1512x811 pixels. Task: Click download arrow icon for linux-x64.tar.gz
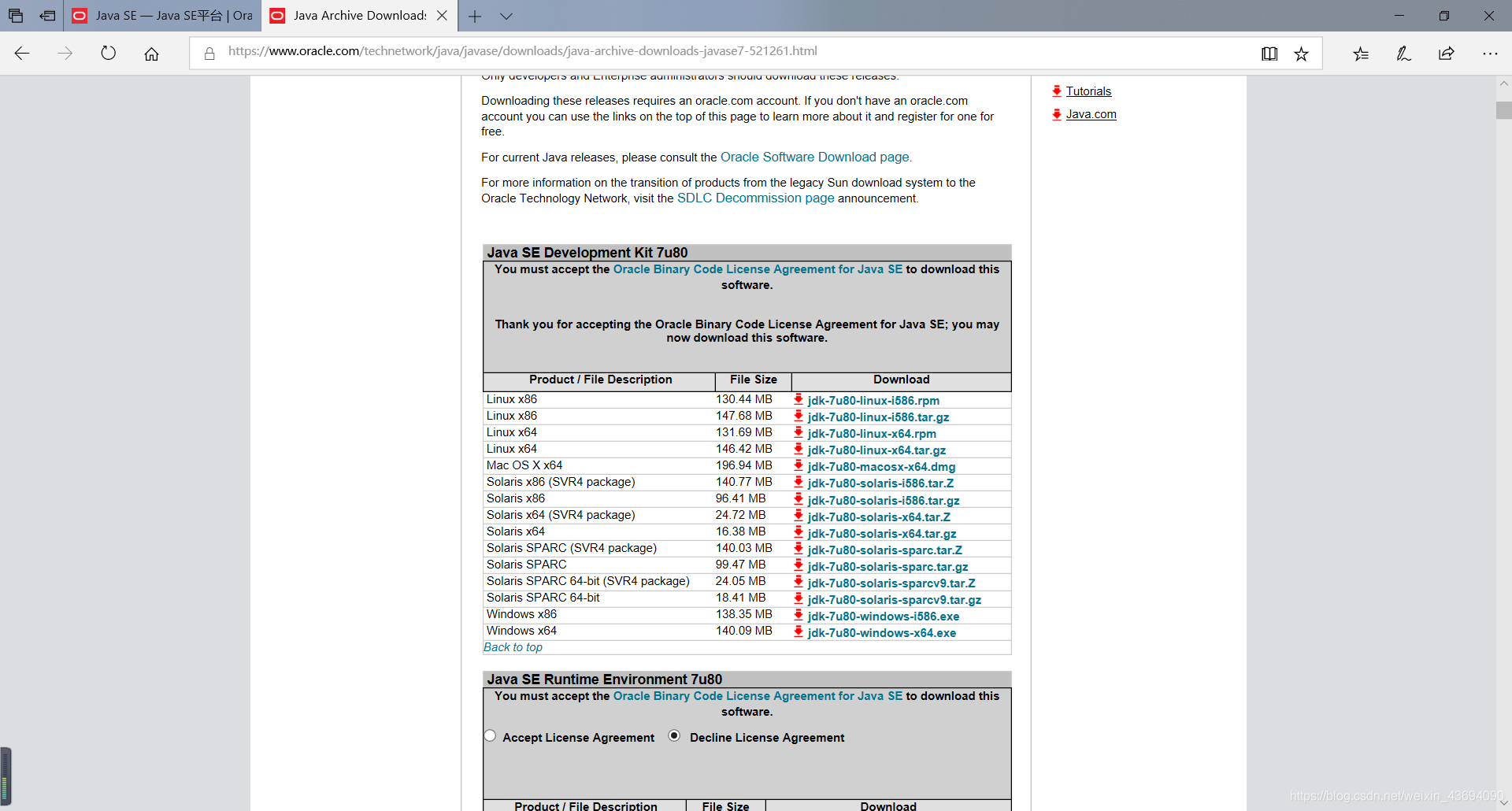pos(799,449)
